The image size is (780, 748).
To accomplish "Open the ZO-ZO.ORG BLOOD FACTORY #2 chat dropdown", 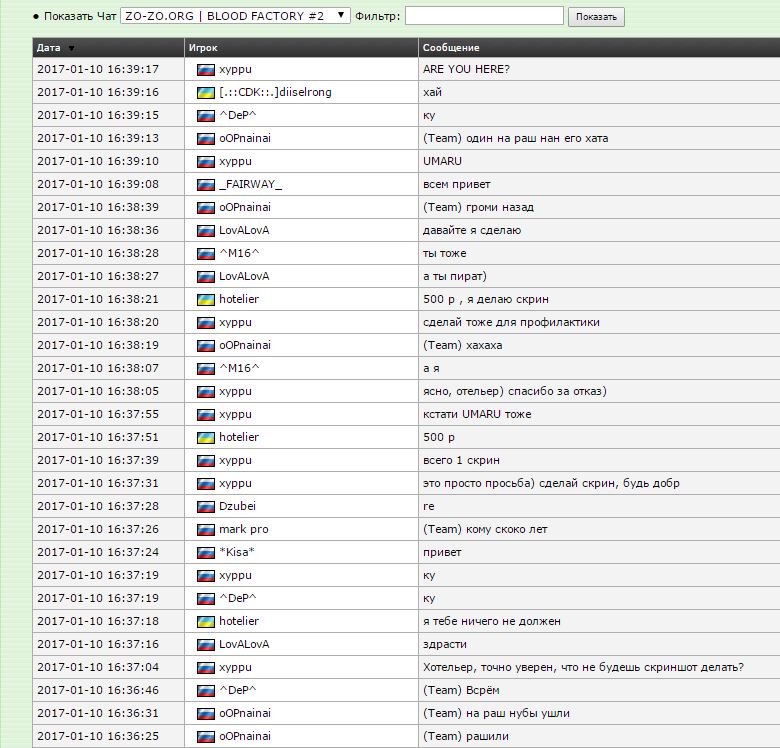I will (x=235, y=16).
